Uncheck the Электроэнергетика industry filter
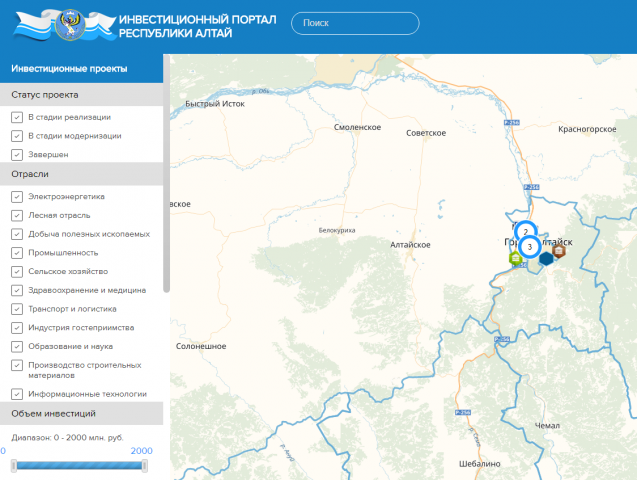This screenshot has width=637, height=480. coord(17,197)
